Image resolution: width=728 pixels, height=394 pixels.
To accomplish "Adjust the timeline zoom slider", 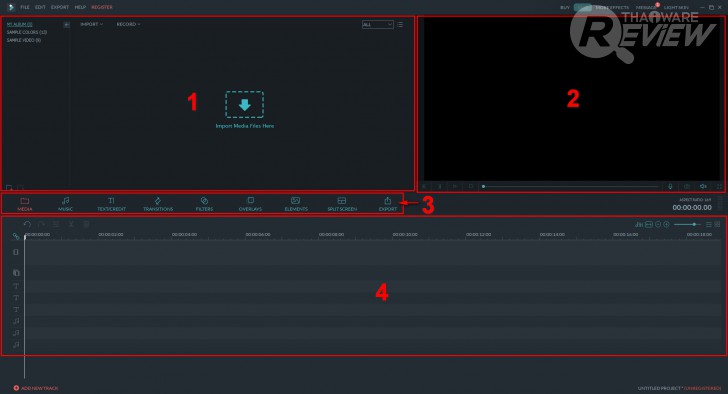I will pos(687,224).
